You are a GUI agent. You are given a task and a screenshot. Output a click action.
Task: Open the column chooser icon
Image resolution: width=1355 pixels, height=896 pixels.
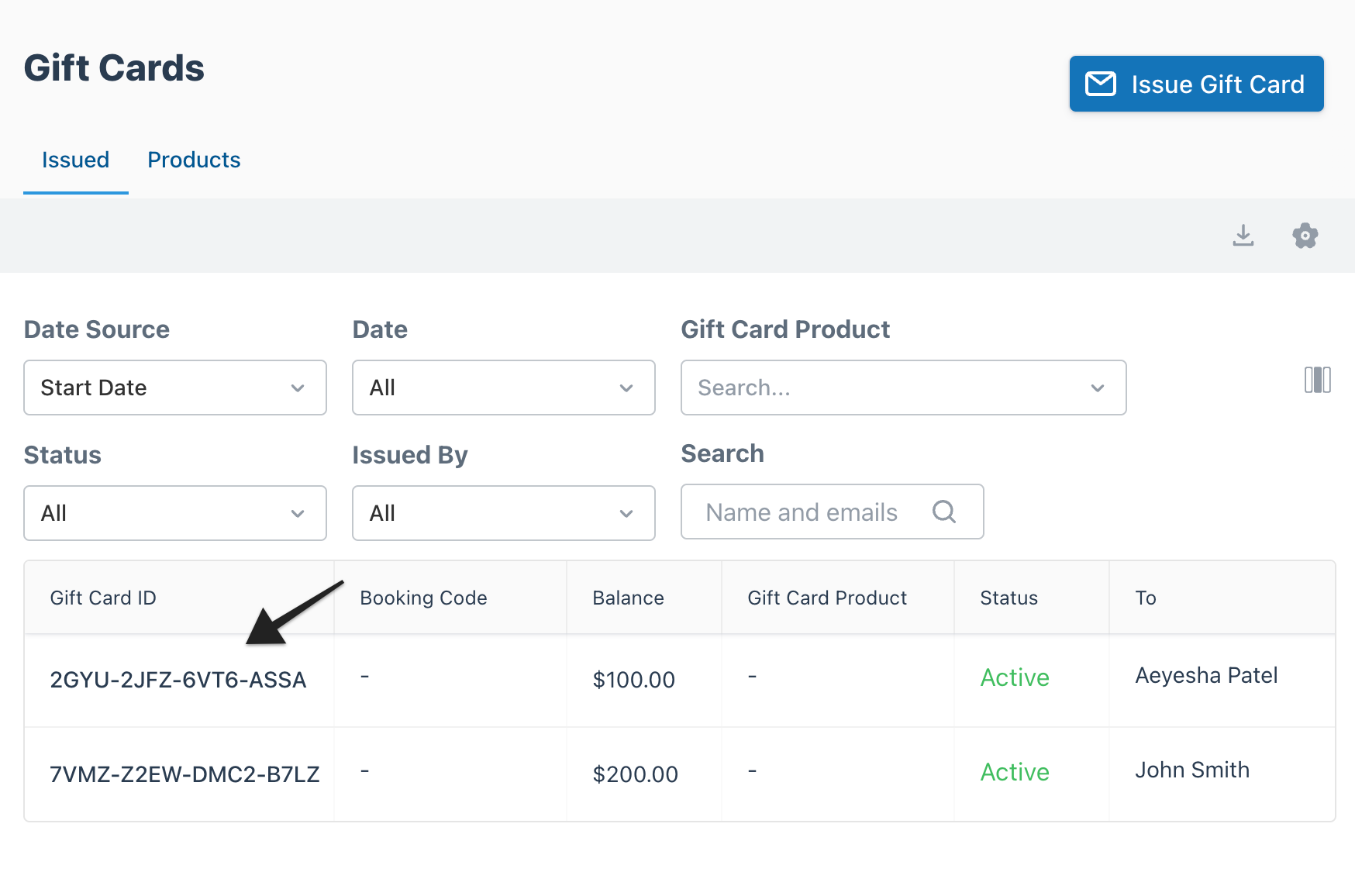(1317, 380)
